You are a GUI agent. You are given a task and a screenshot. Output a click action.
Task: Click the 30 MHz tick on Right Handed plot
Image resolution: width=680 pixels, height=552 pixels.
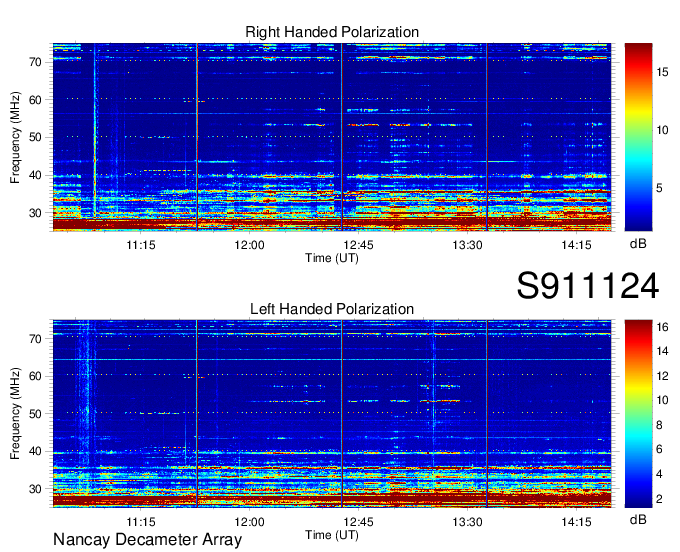click(35, 213)
